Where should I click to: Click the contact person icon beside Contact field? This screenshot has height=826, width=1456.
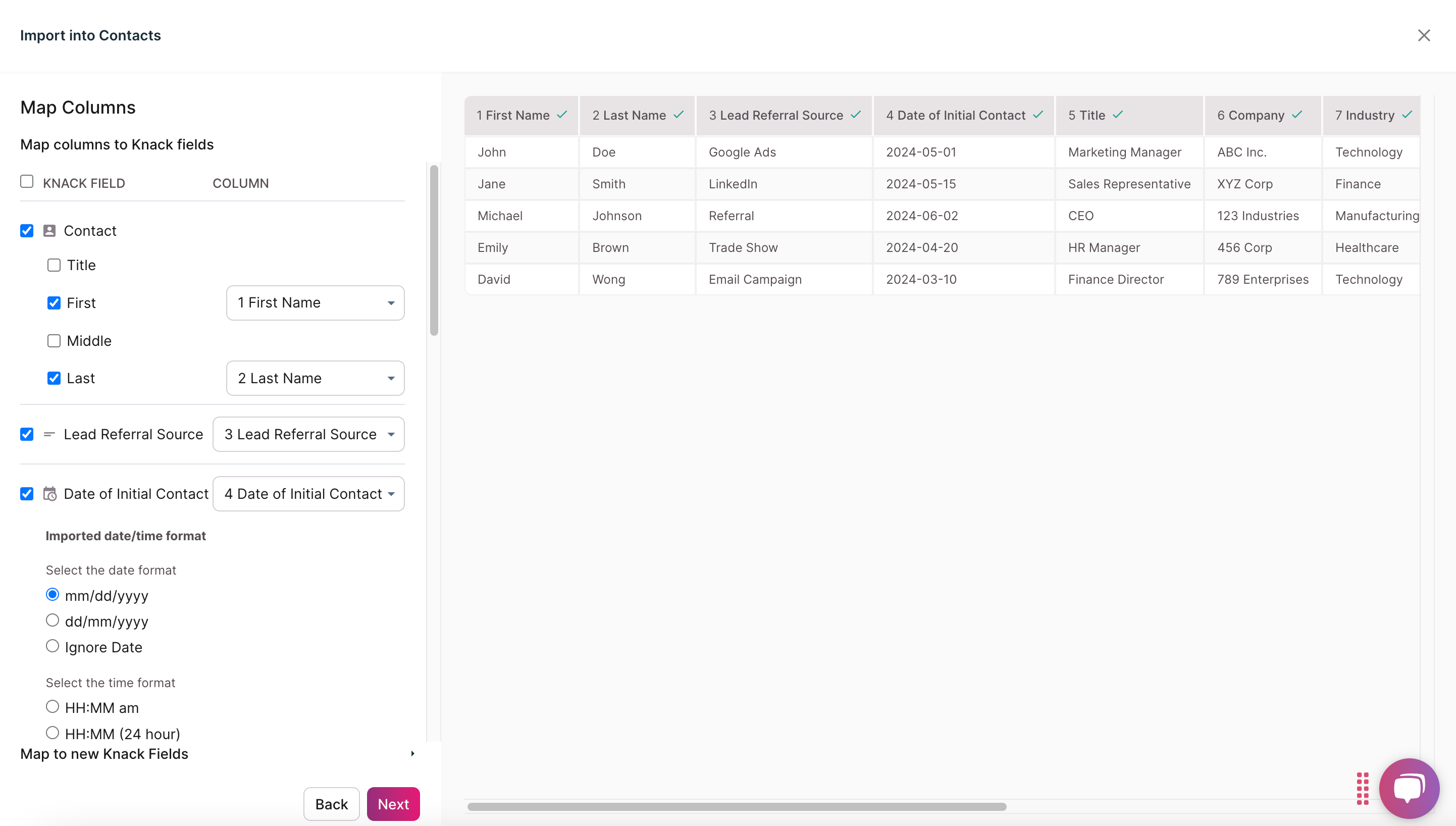(49, 230)
